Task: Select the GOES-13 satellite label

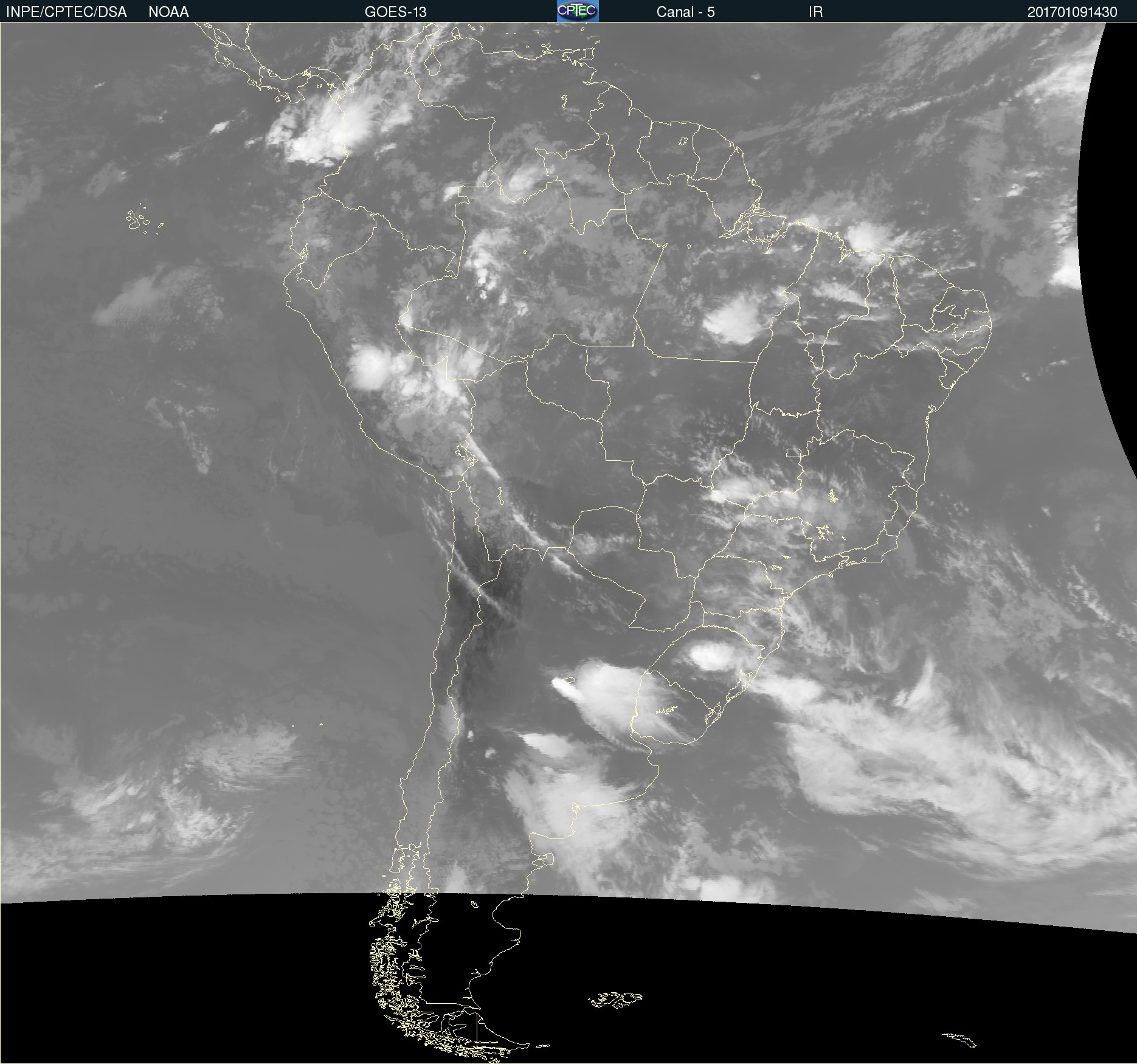Action: coord(395,12)
